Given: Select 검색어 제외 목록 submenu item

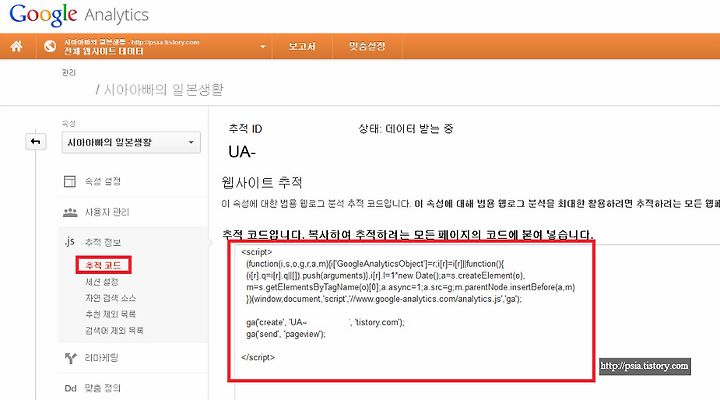Looking at the screenshot, I should click(x=114, y=330).
